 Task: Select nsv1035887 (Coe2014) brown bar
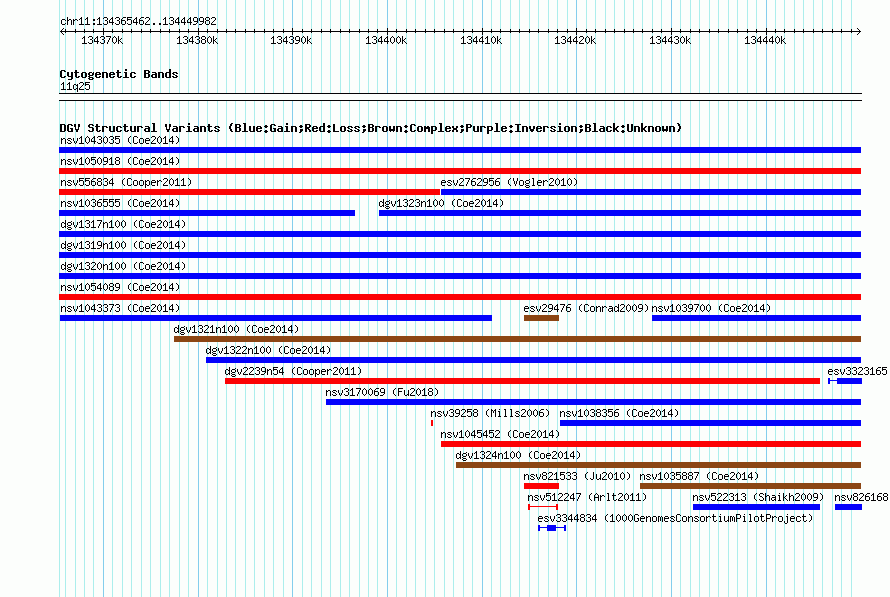coord(750,486)
